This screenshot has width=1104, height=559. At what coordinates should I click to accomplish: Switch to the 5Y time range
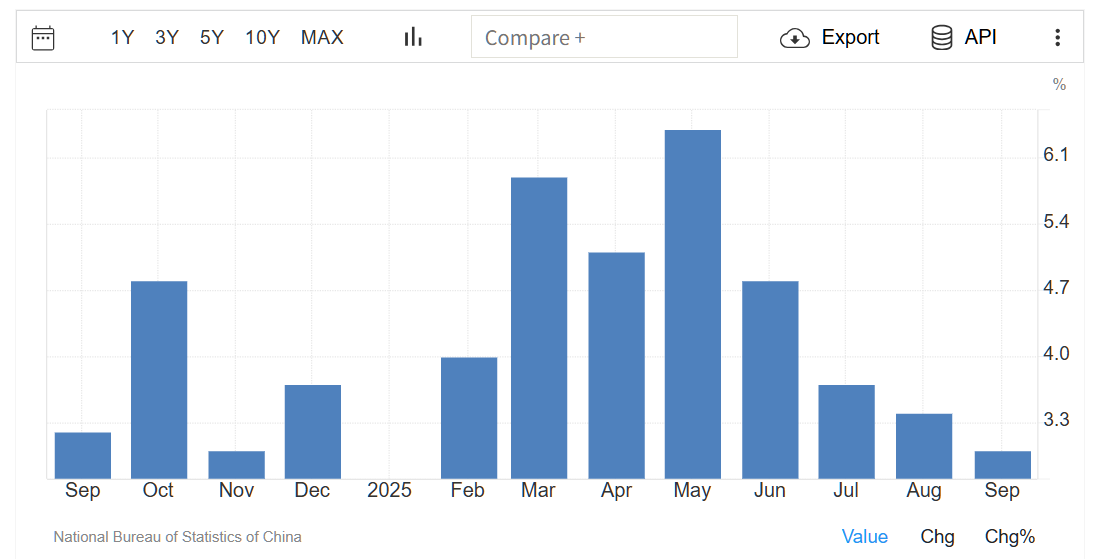coord(212,38)
